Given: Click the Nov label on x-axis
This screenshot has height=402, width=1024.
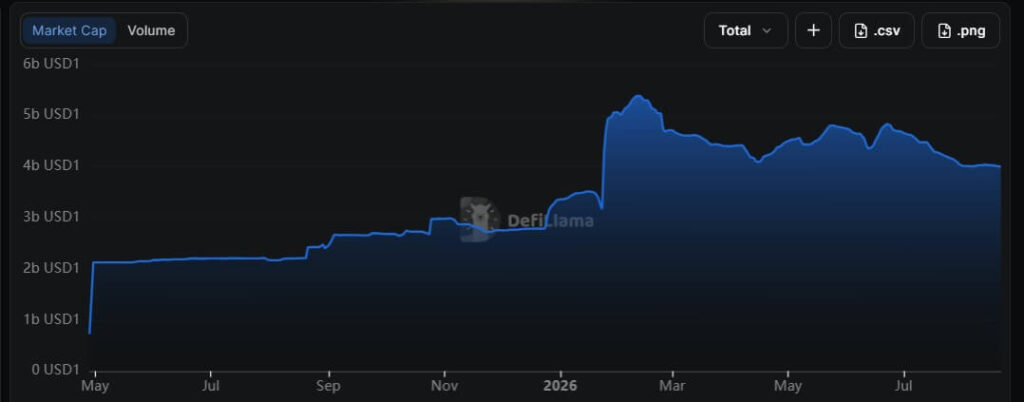Looking at the screenshot, I should click(x=444, y=386).
